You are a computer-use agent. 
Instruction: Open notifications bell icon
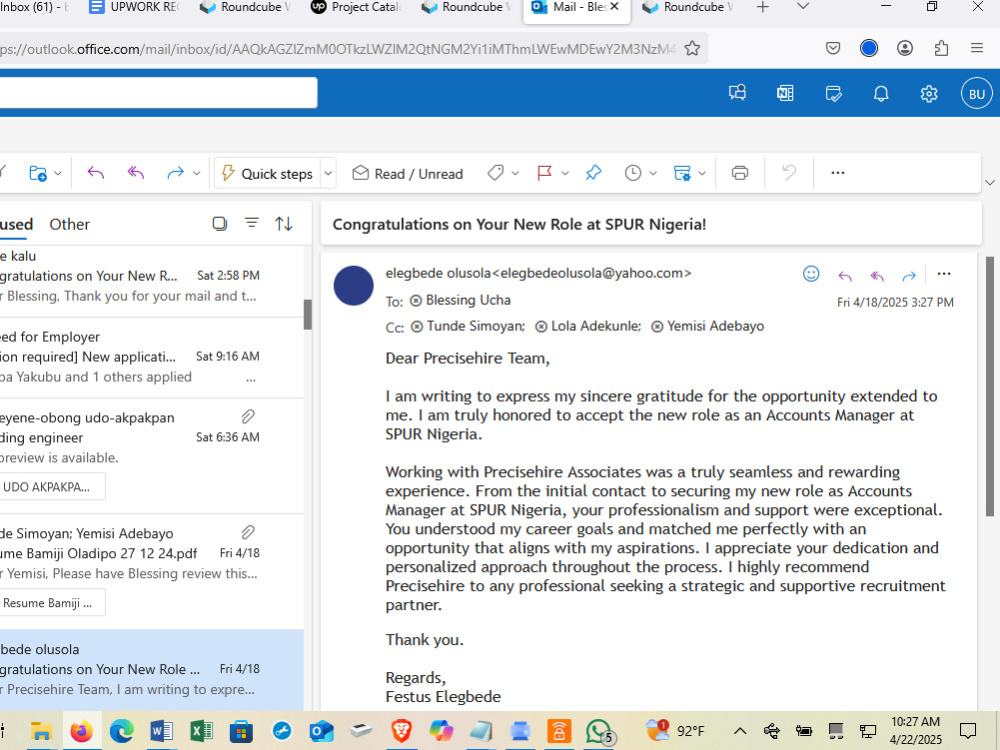click(x=881, y=94)
